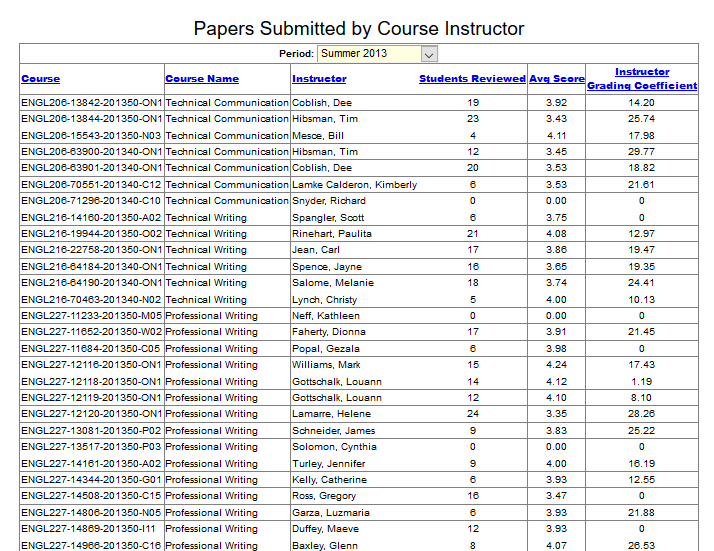Select course cell ENGL227-12116-201350-ON1
This screenshot has width=714, height=551.
(x=92, y=365)
